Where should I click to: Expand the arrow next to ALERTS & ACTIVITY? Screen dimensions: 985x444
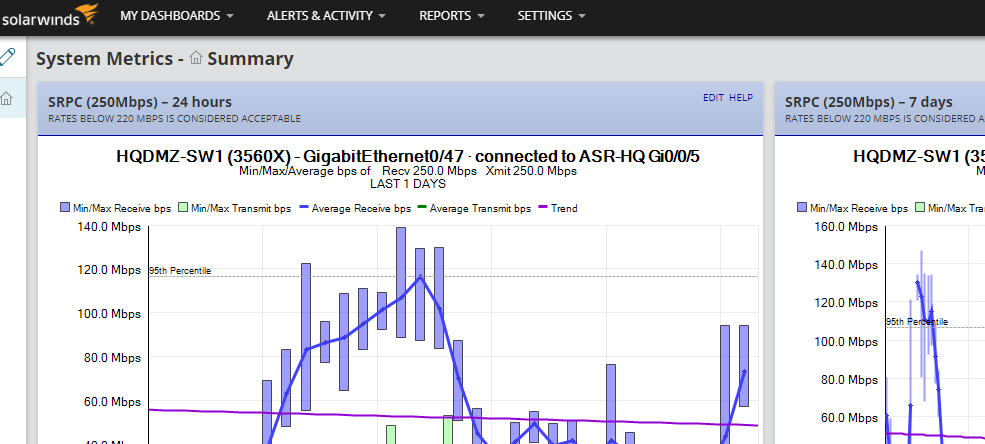382,16
